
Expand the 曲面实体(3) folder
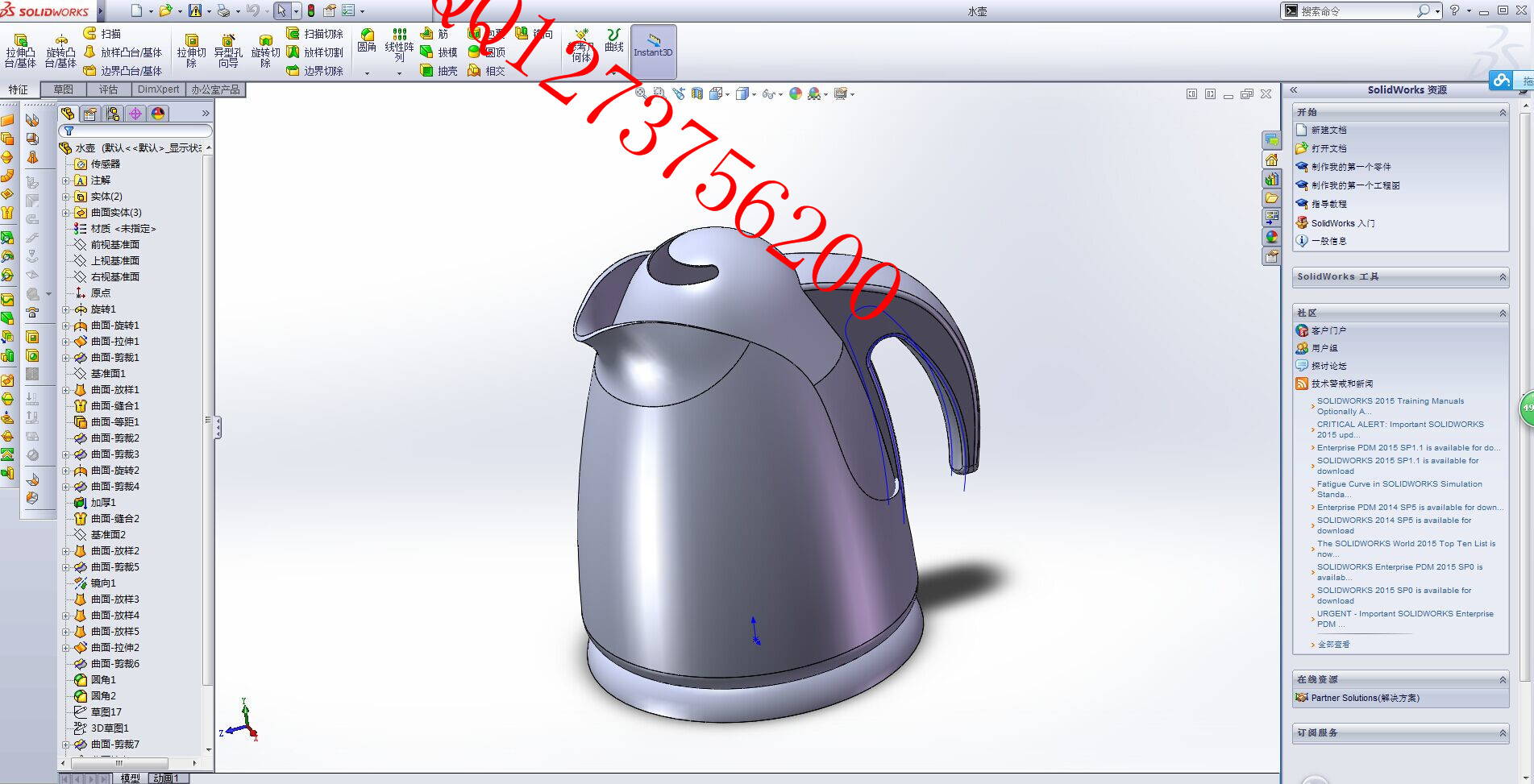[66, 213]
